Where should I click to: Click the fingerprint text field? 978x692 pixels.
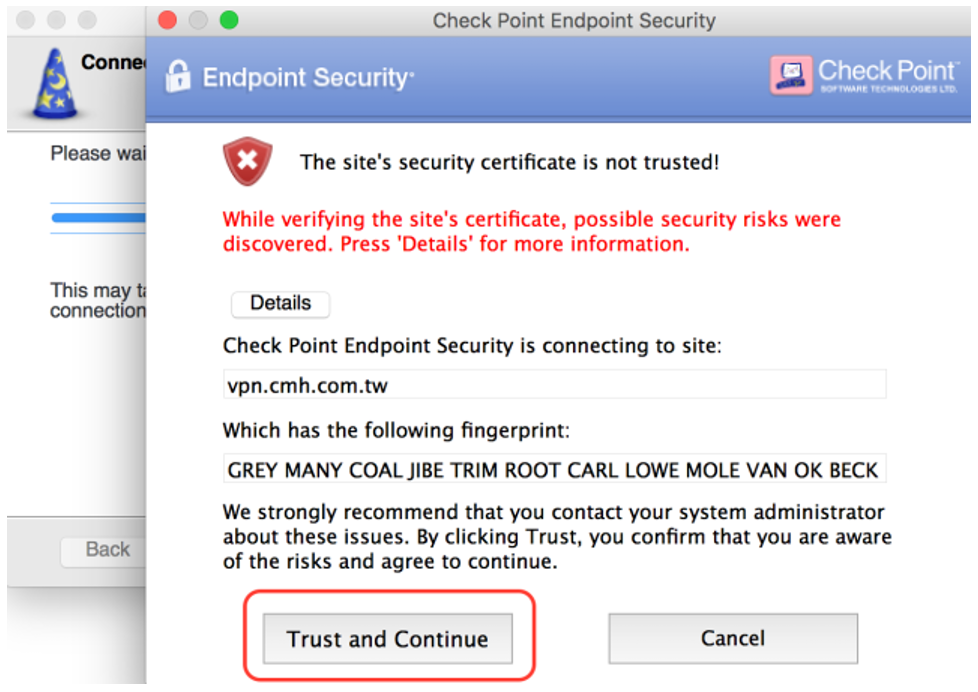click(x=554, y=469)
